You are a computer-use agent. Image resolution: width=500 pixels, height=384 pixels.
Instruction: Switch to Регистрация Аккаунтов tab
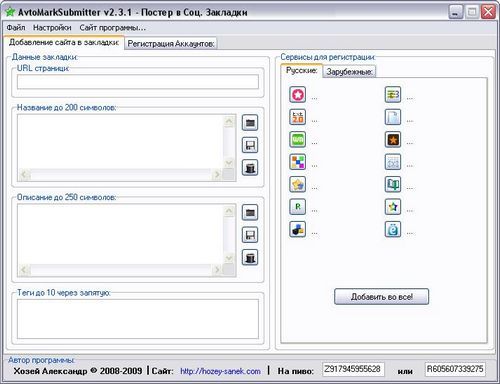pyautogui.click(x=171, y=44)
